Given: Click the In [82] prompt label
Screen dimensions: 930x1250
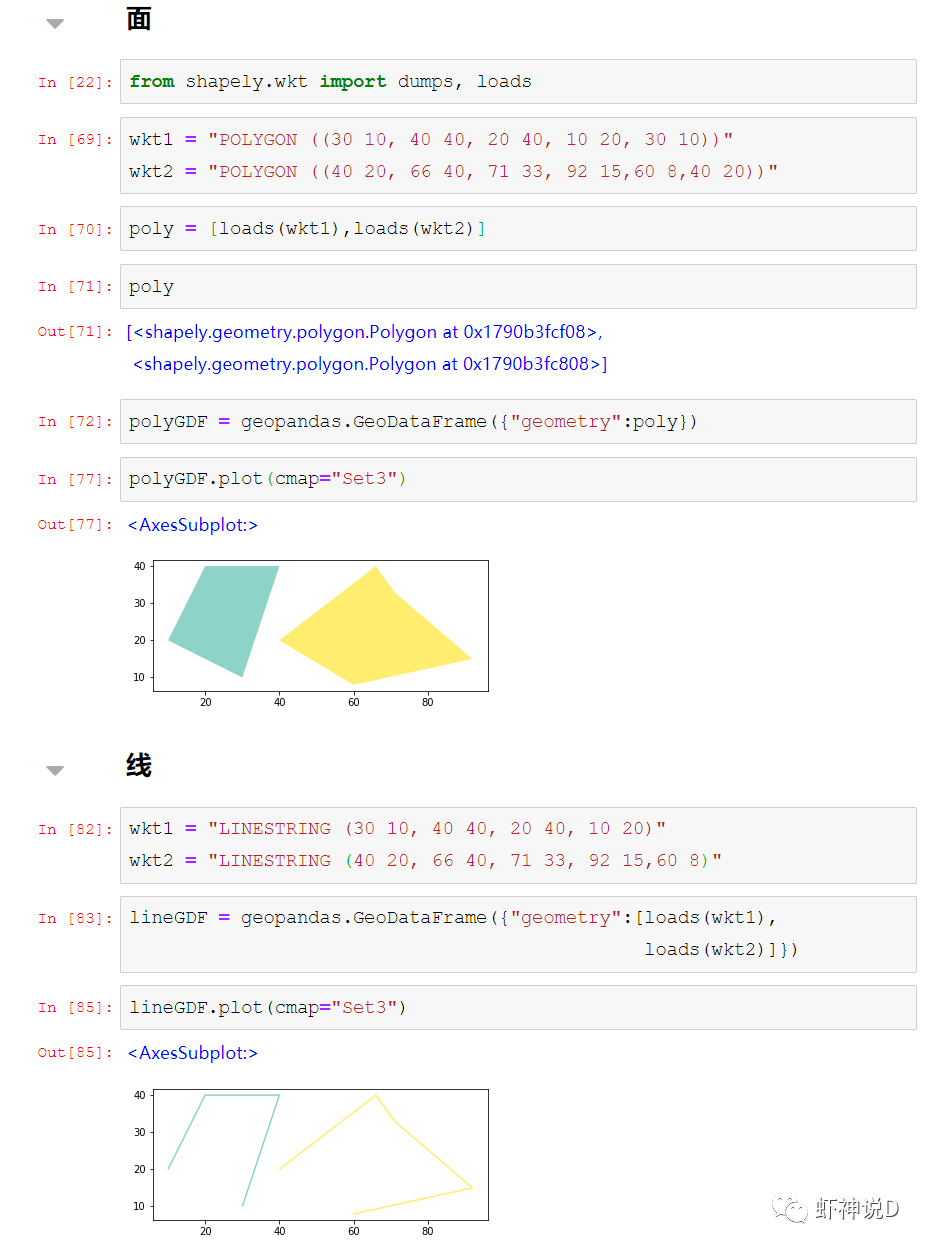Looking at the screenshot, I should tap(75, 830).
